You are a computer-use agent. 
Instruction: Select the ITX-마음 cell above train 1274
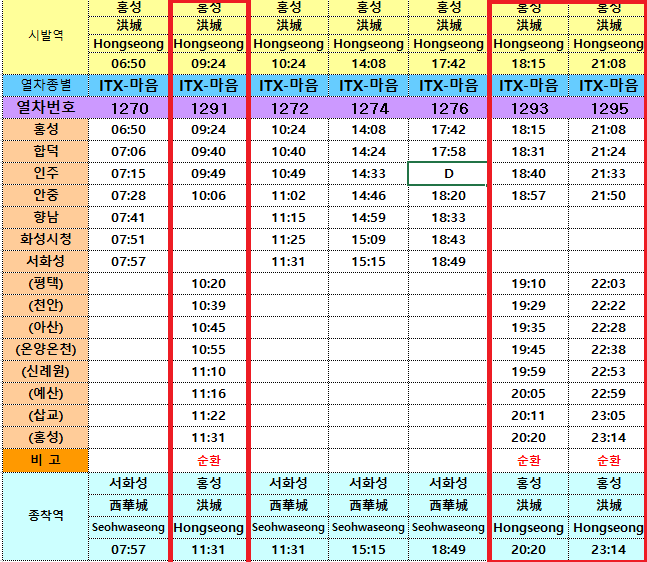click(369, 85)
